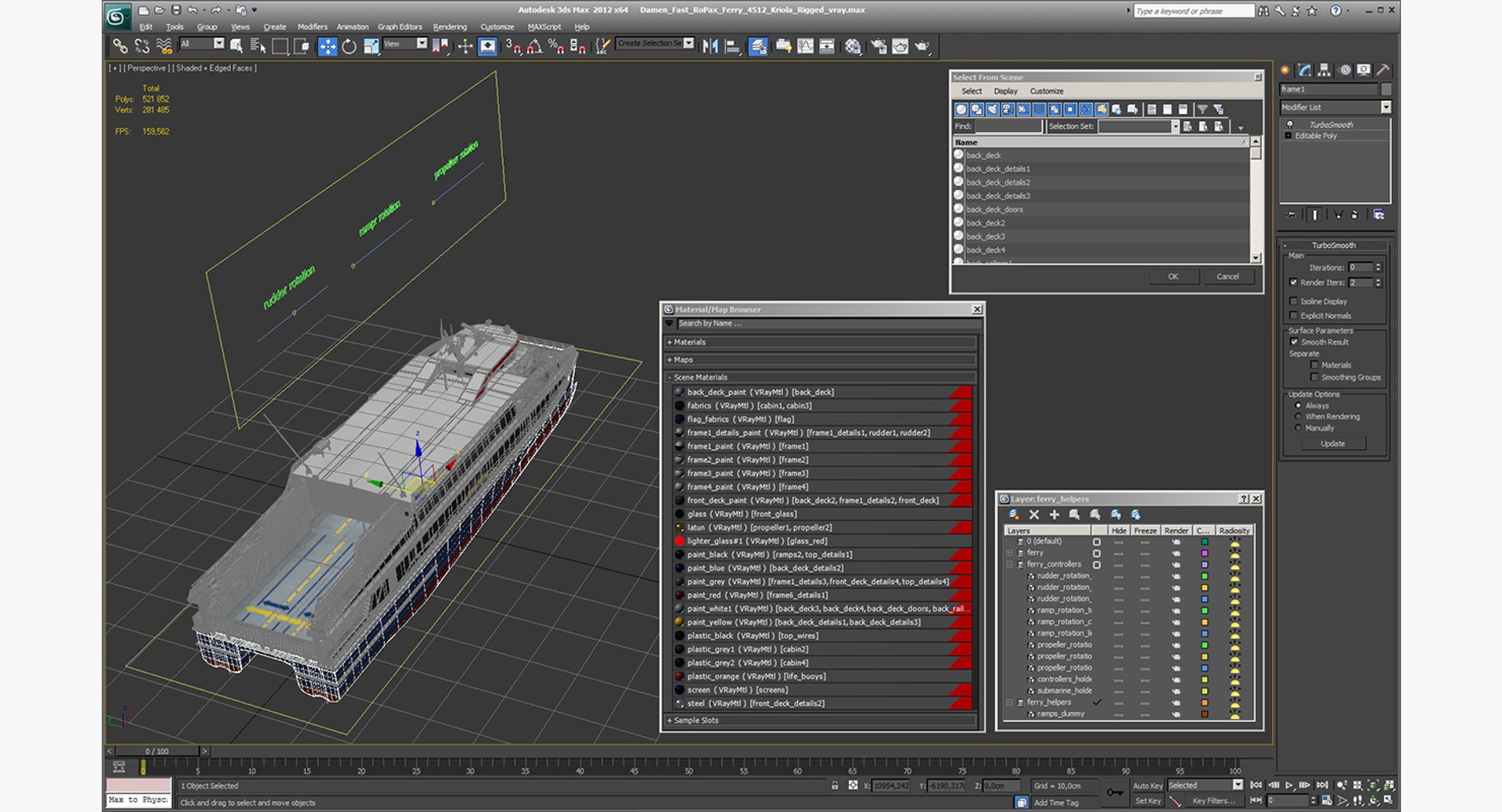The image size is (1502, 812).
Task: Enable the Isoline Display checkbox
Action: click(1294, 301)
